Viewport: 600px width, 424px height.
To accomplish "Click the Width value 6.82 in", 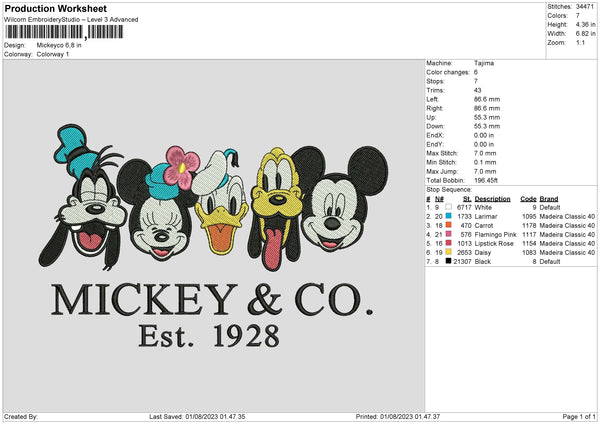I will (x=585, y=34).
